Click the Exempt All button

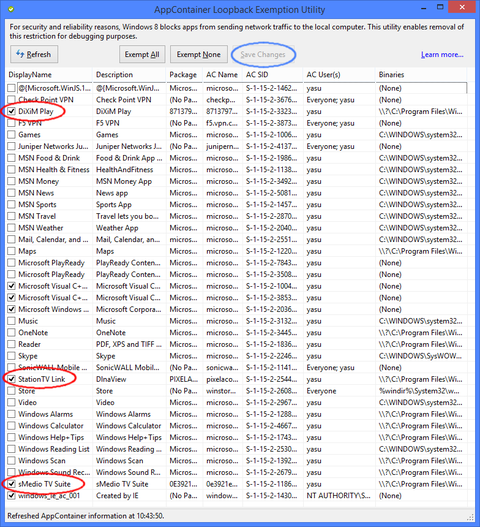tap(142, 54)
